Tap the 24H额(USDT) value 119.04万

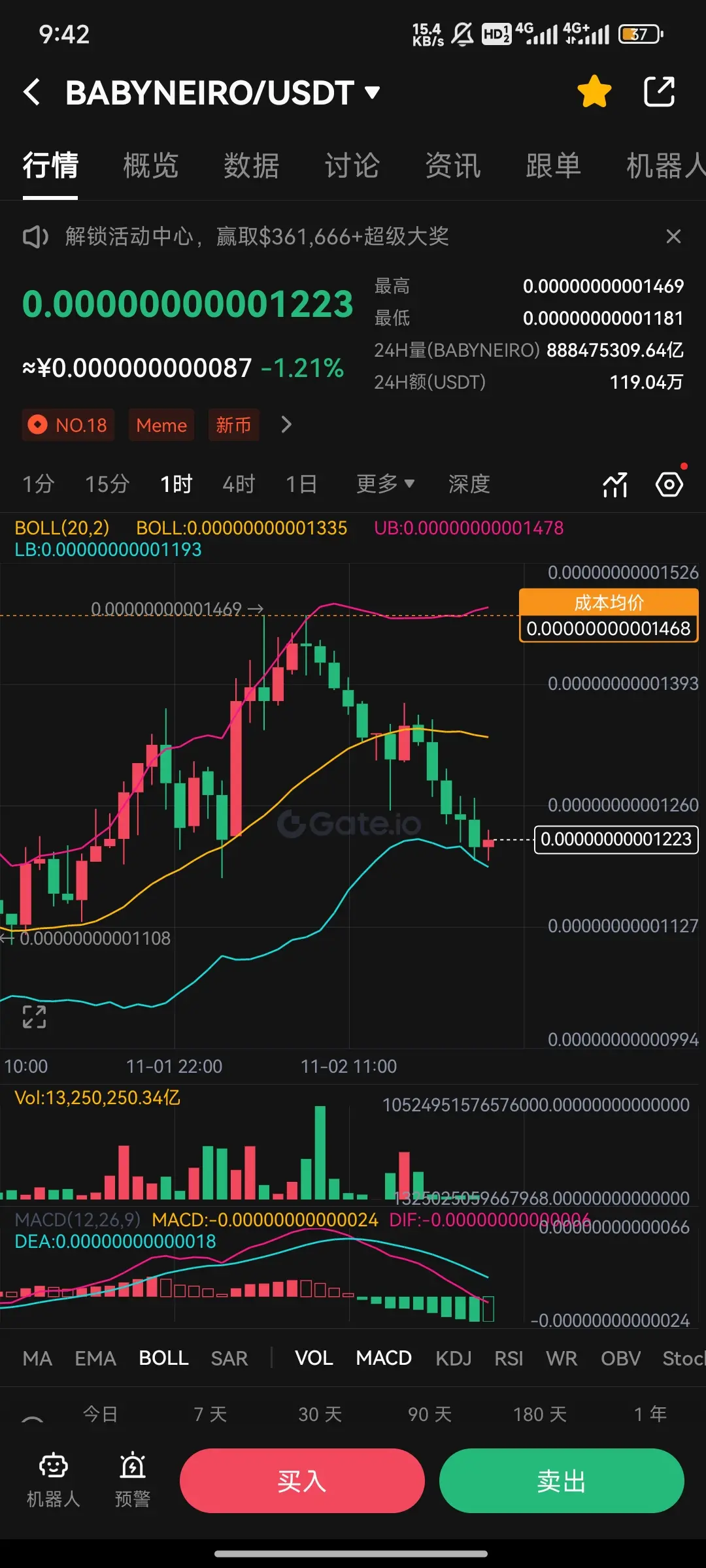tap(646, 382)
